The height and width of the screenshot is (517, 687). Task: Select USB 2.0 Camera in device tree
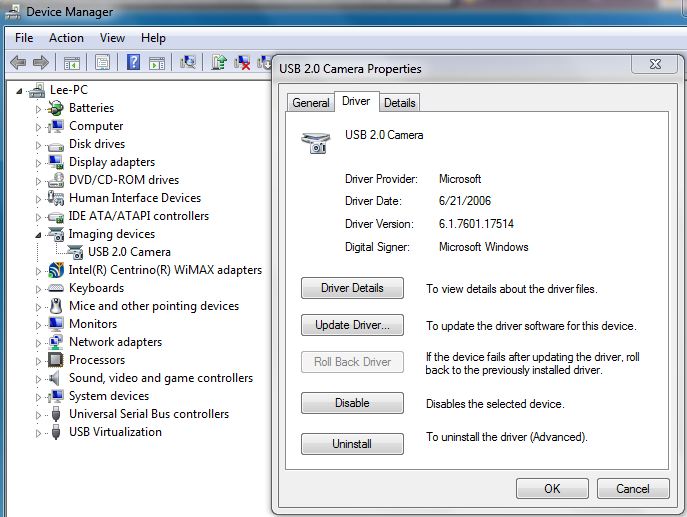tap(129, 252)
